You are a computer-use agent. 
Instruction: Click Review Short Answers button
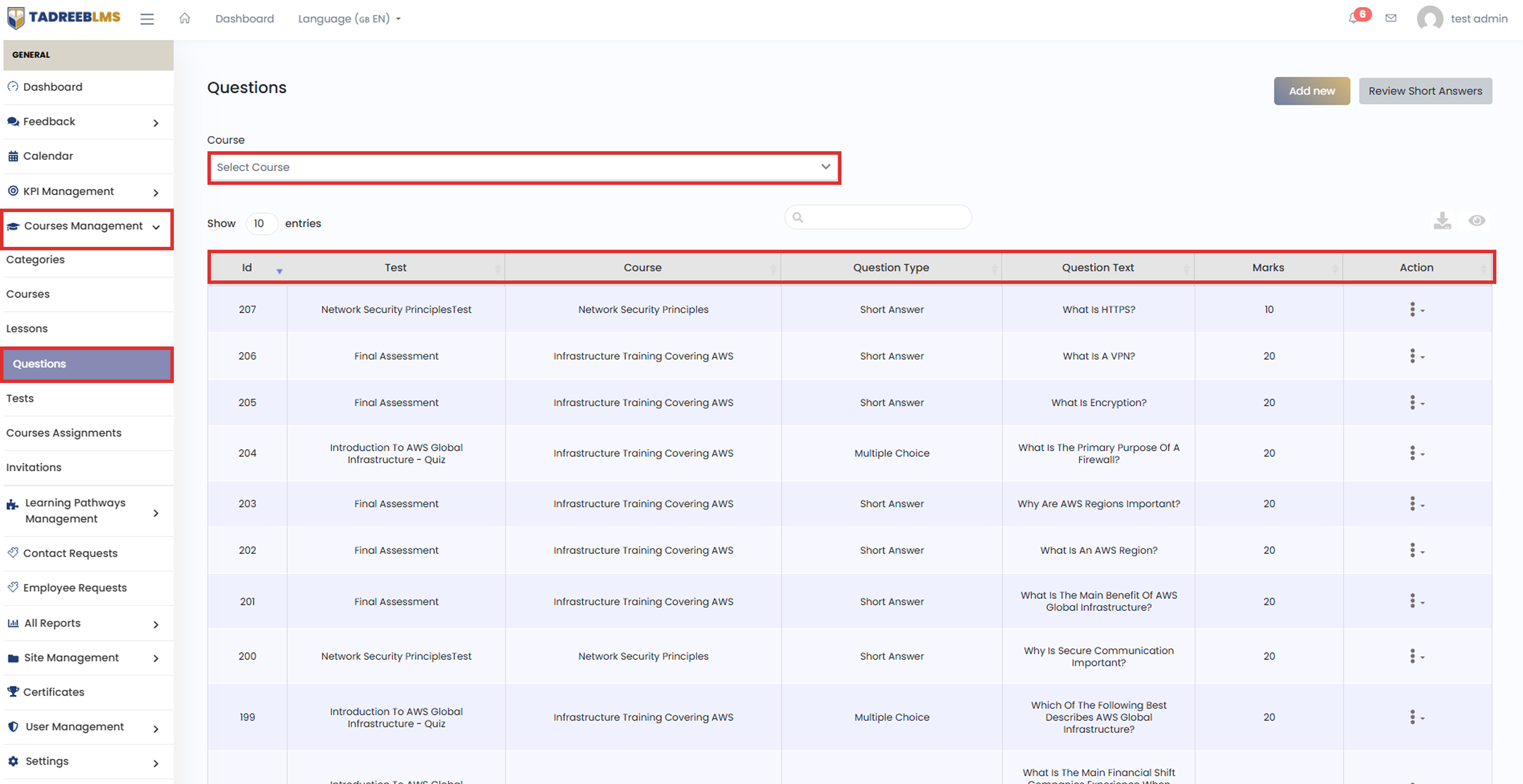(1425, 91)
